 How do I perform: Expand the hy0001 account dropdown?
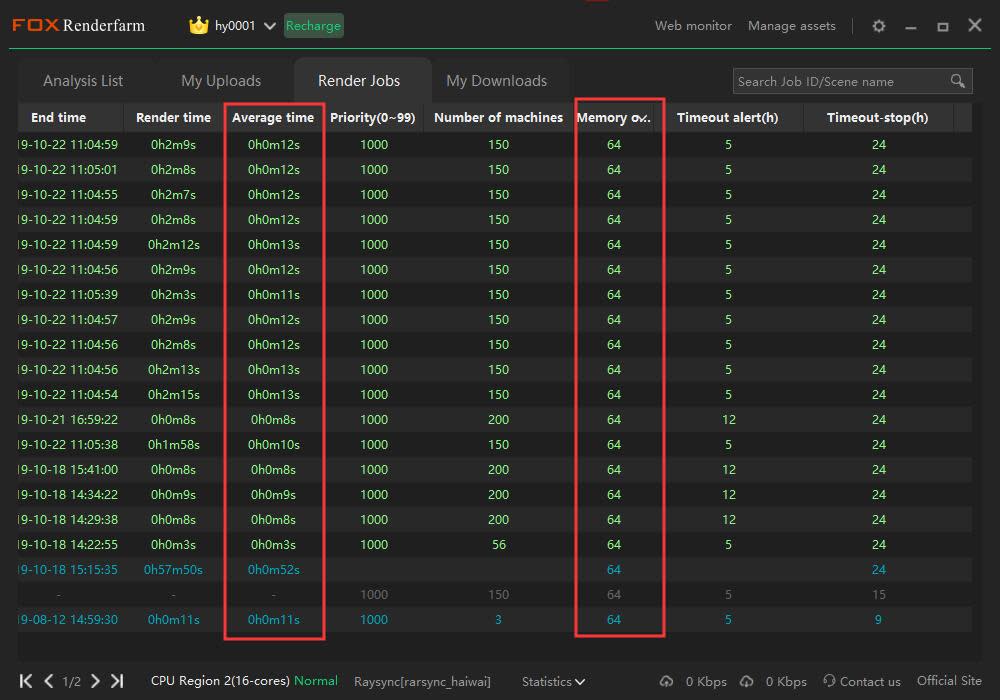[270, 26]
